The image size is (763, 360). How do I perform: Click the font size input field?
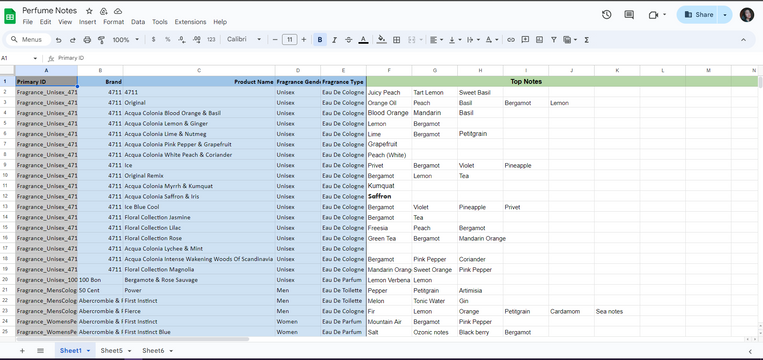[290, 40]
